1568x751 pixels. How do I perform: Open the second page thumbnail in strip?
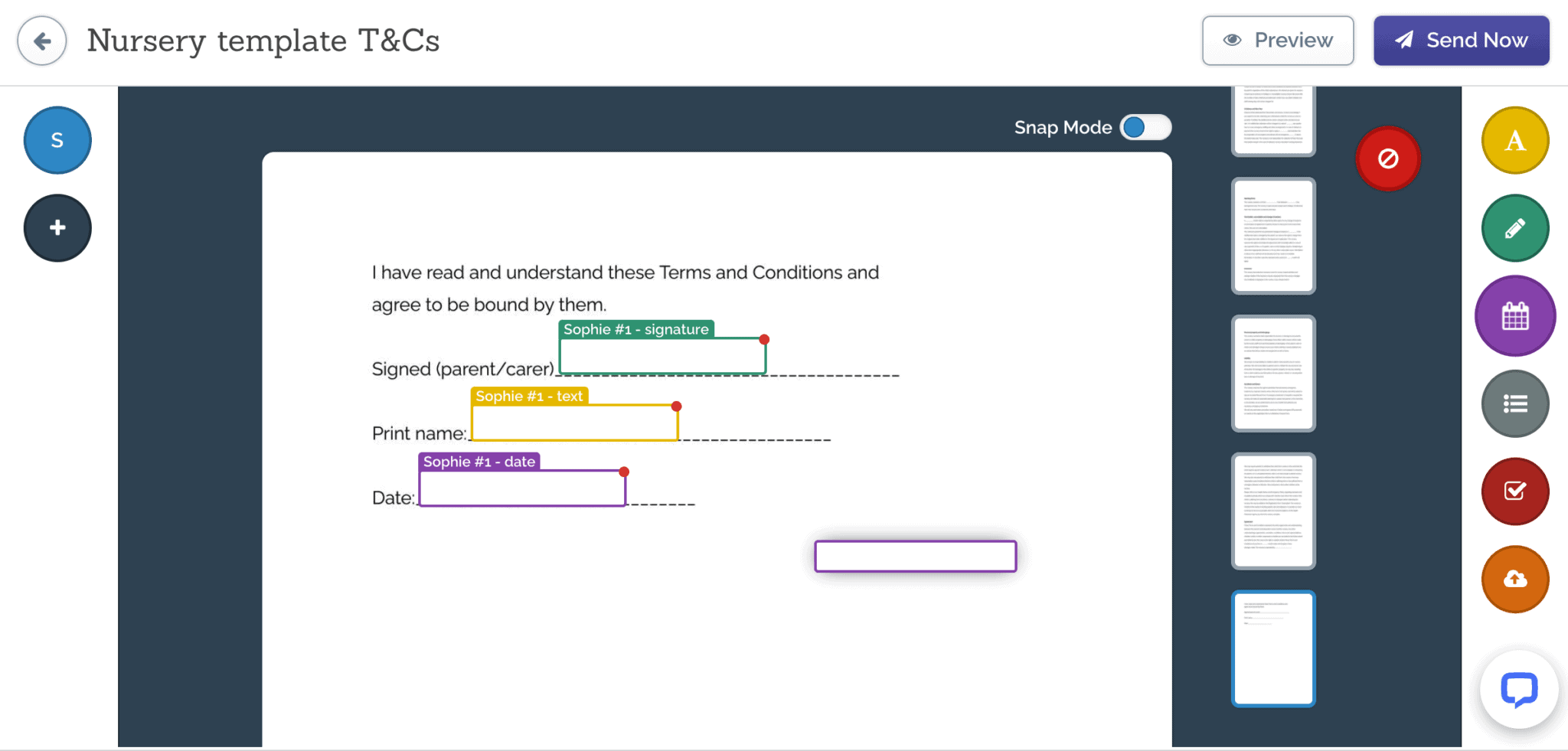1273,236
